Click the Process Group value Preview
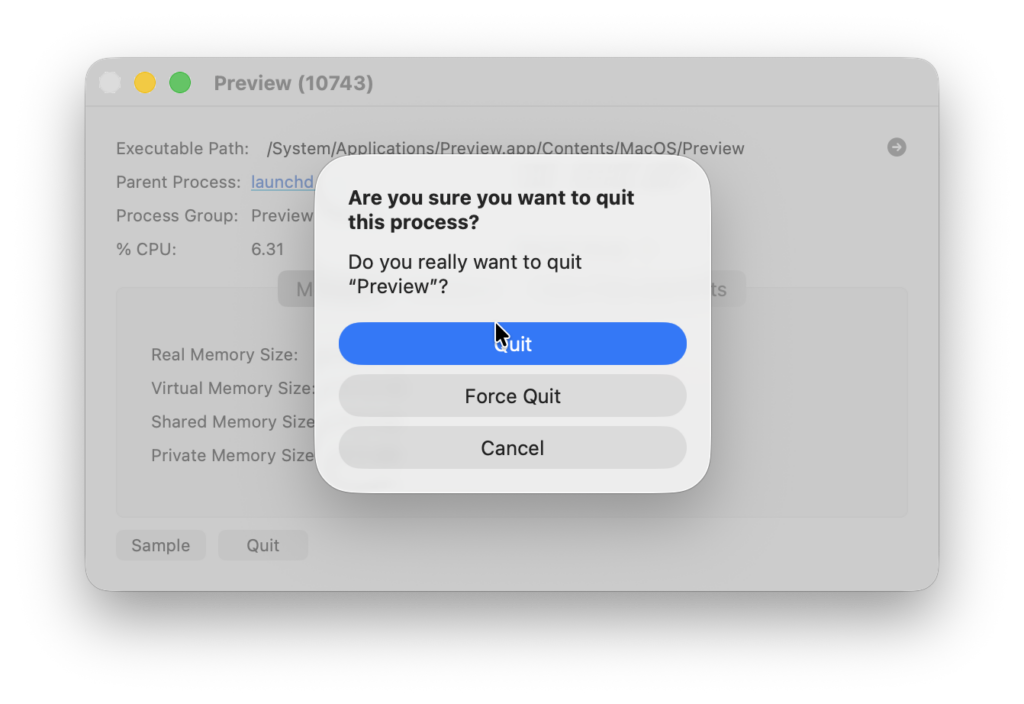Image resolution: width=1024 pixels, height=704 pixels. pos(283,215)
